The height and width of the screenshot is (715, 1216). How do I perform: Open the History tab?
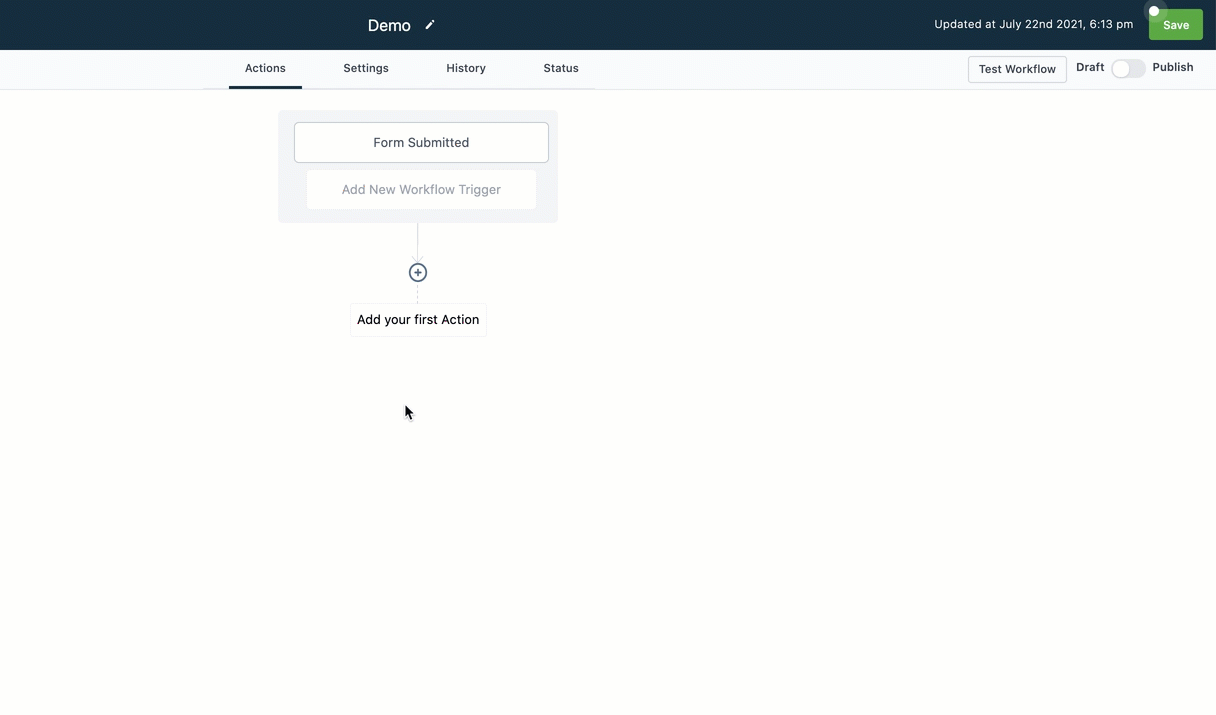click(x=466, y=68)
